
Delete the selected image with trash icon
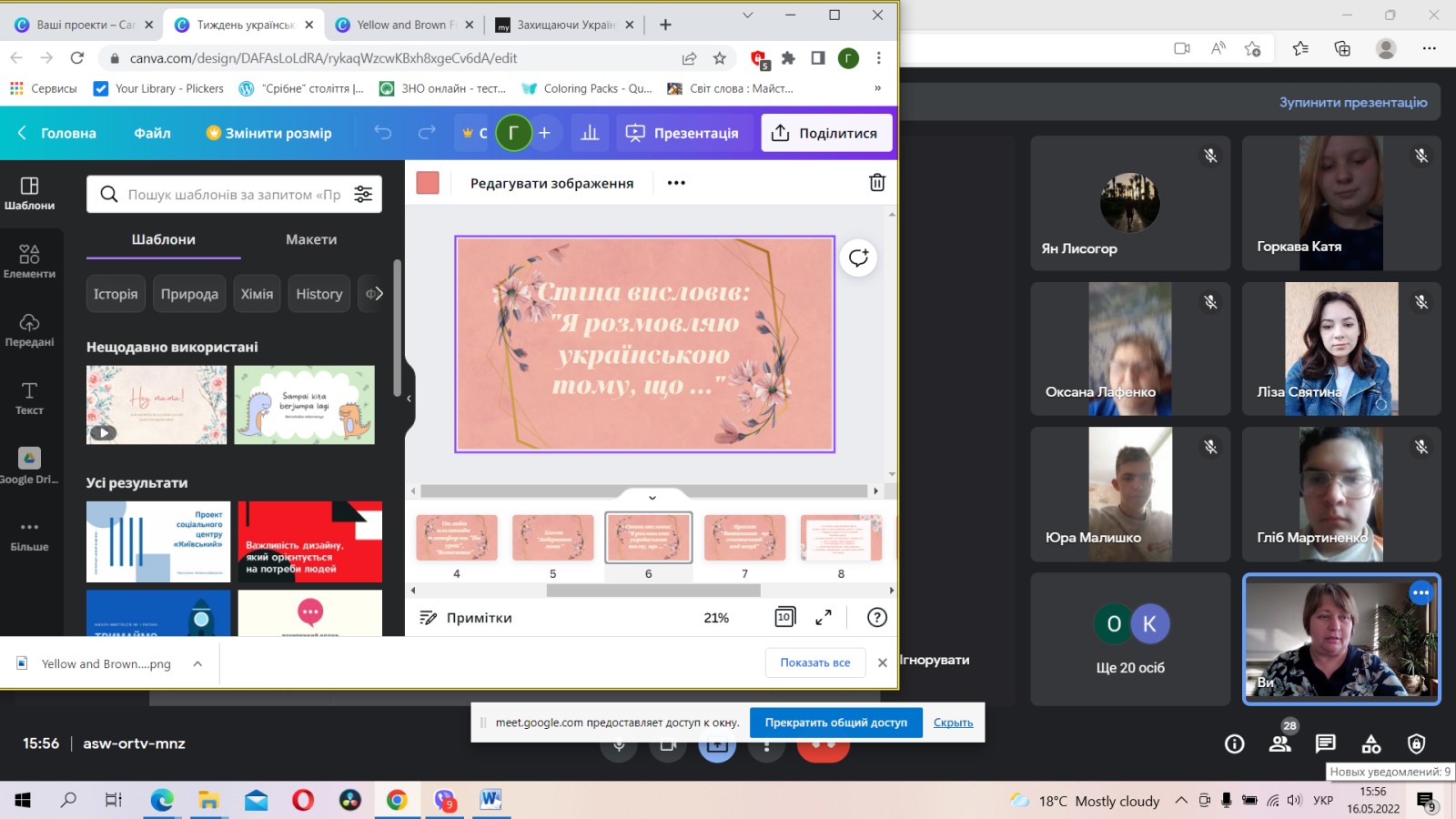click(x=876, y=183)
